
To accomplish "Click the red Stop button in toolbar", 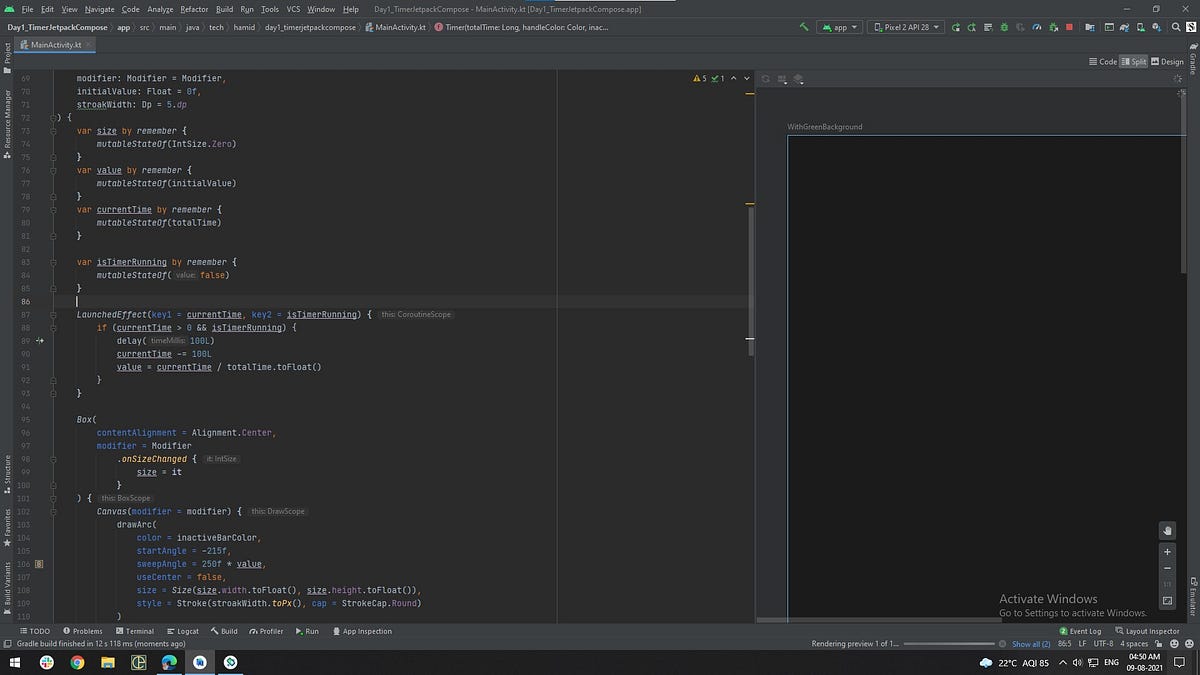I will click(x=1069, y=27).
